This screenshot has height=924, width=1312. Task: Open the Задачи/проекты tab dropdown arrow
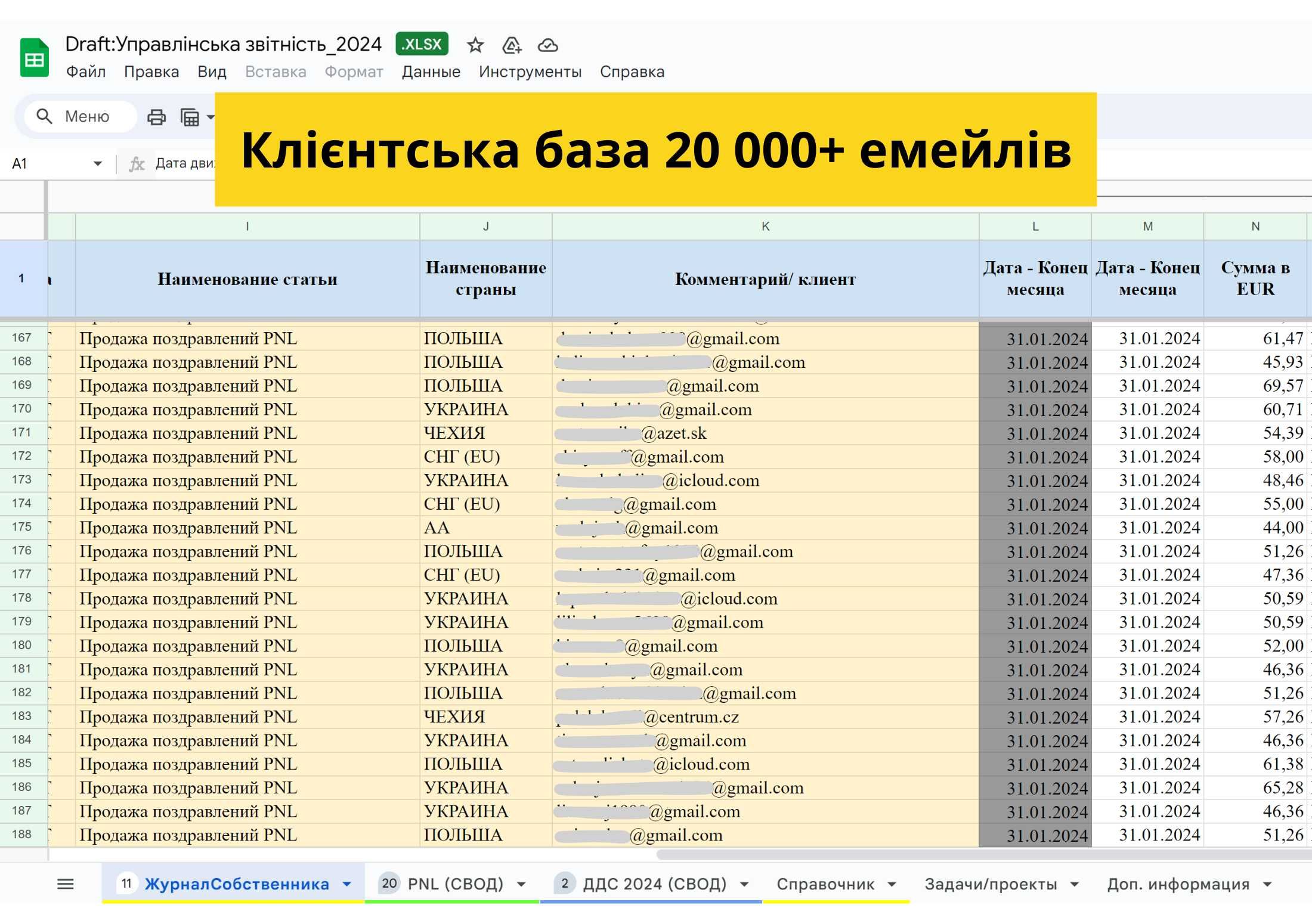click(x=1075, y=885)
